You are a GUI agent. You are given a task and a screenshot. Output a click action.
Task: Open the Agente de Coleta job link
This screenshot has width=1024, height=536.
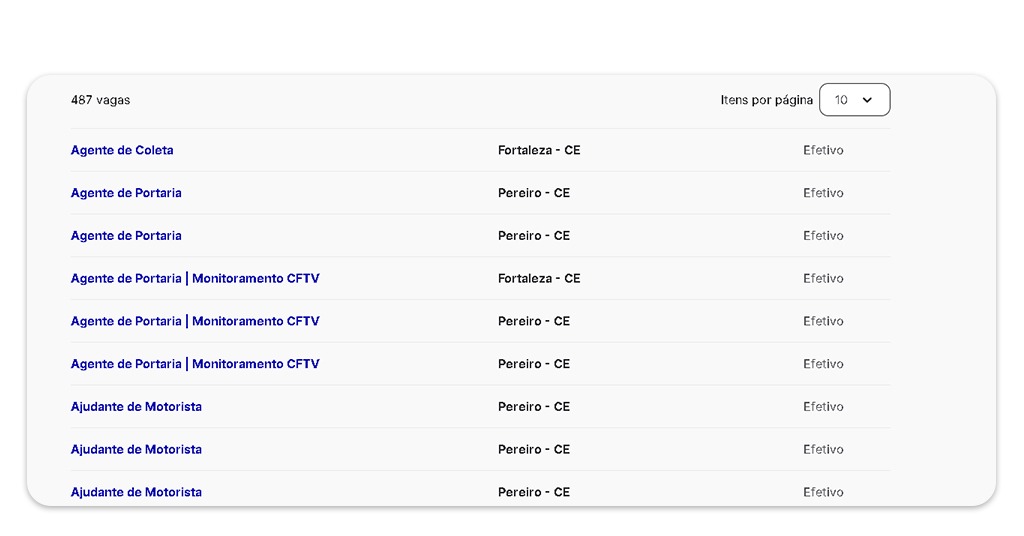122,150
